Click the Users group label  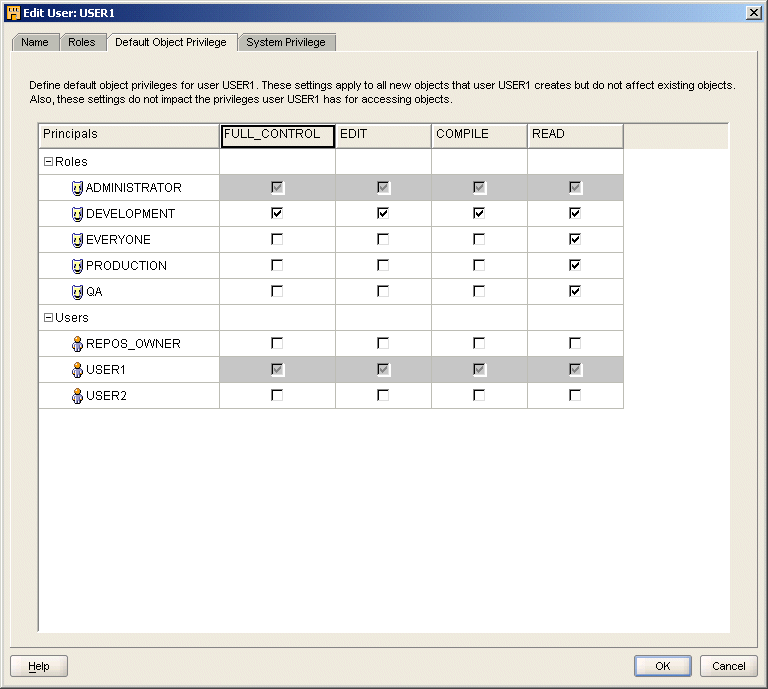point(72,318)
